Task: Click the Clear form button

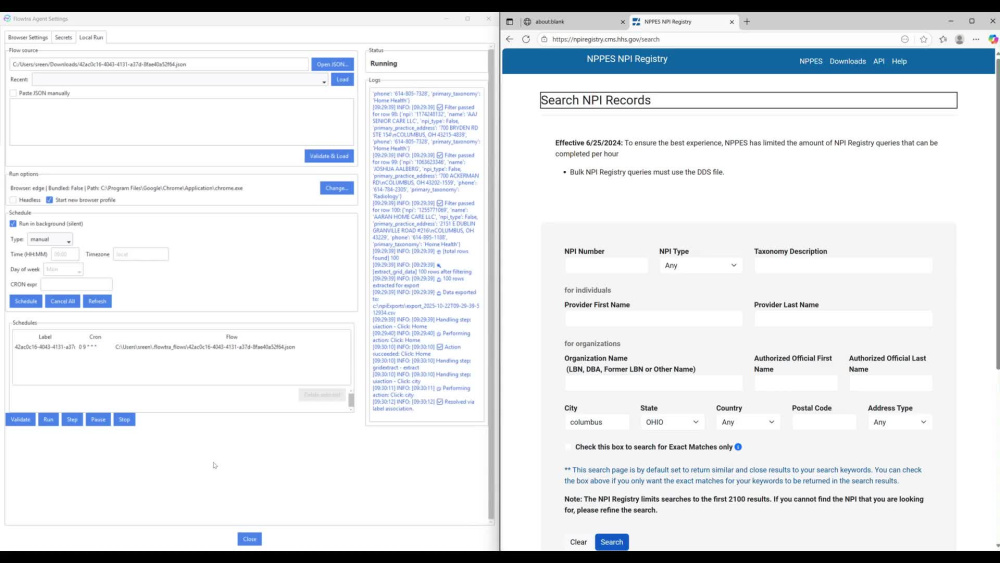Action: click(x=578, y=542)
